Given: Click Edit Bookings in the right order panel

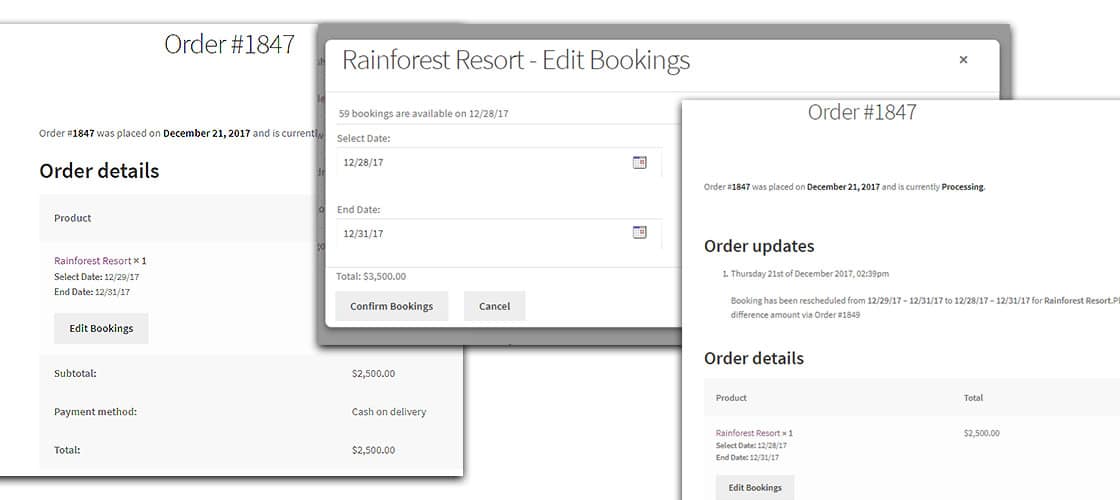Looking at the screenshot, I should 755,487.
